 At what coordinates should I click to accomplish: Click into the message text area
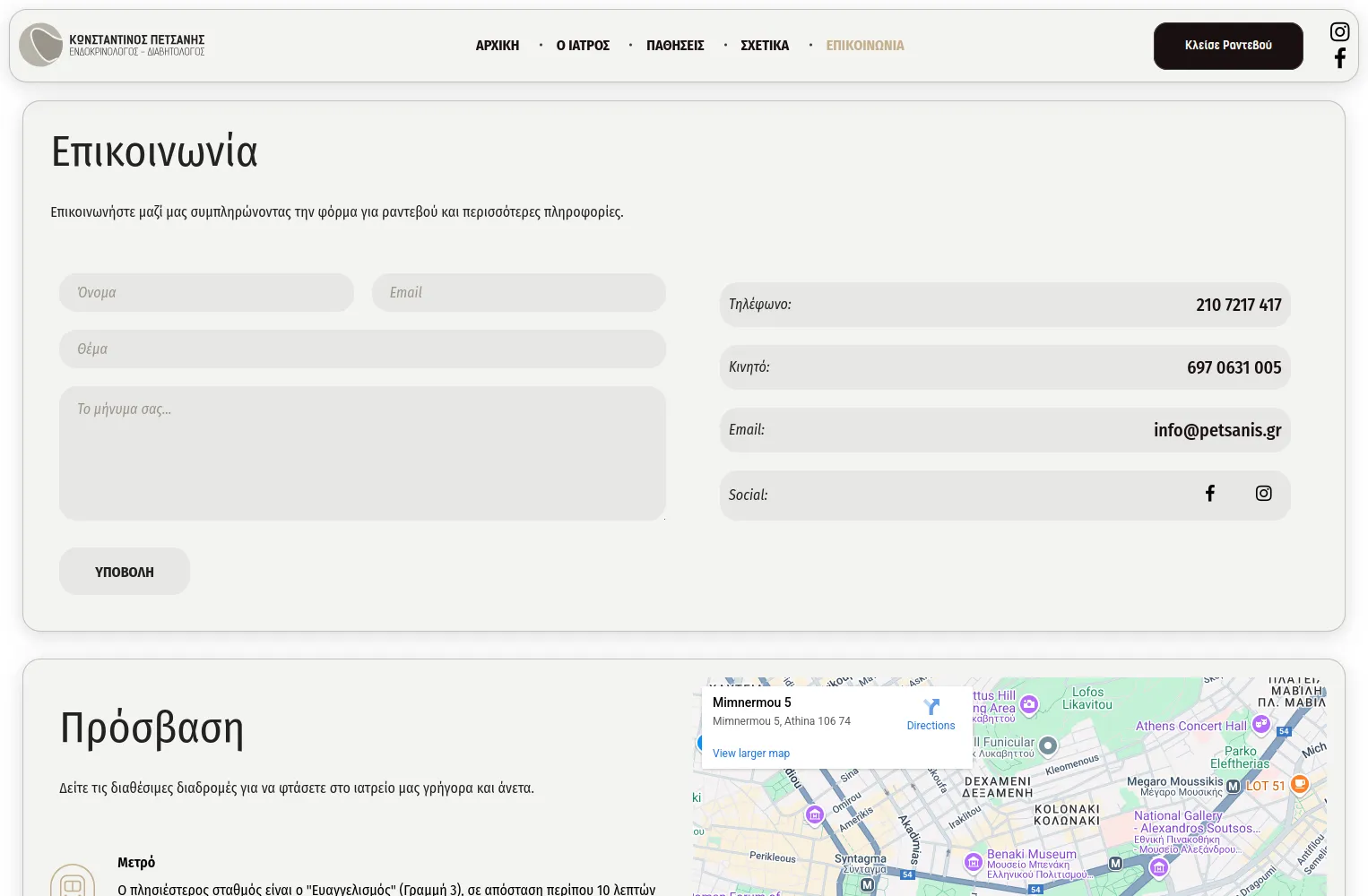[x=362, y=453]
